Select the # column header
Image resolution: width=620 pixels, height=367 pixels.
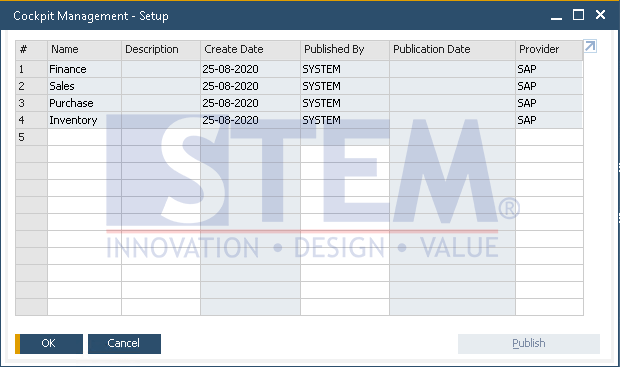[x=31, y=50]
